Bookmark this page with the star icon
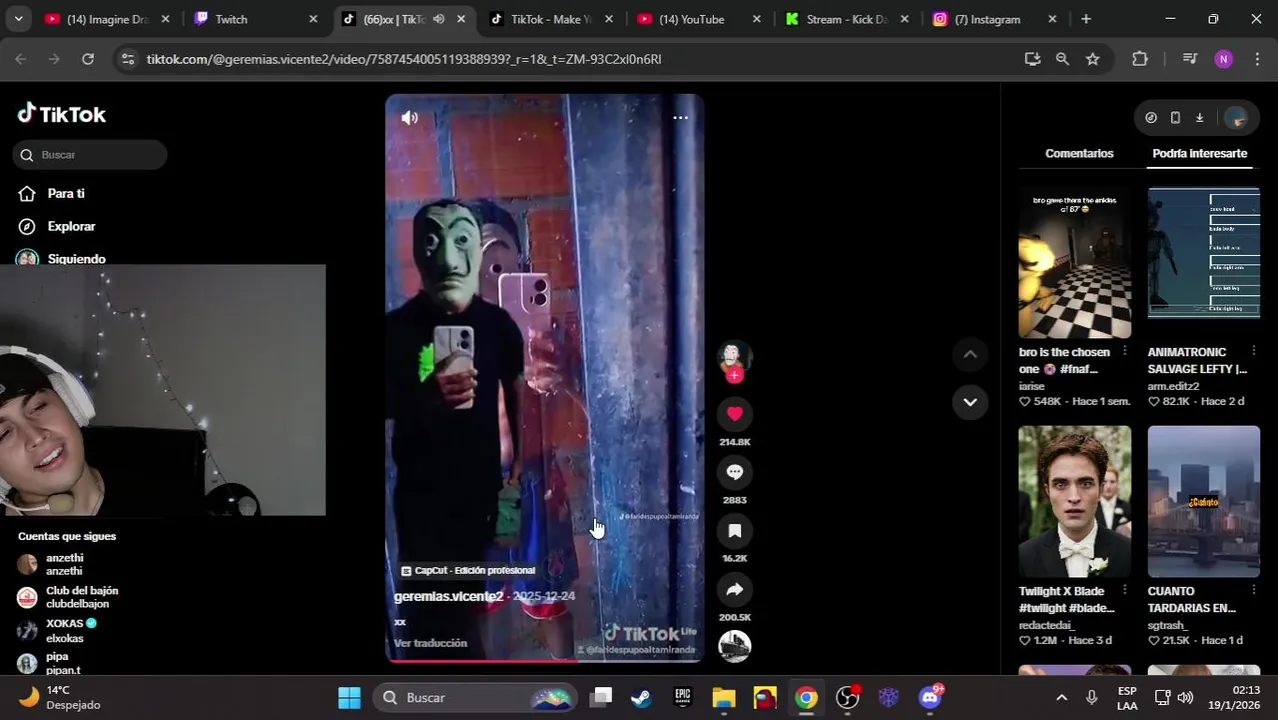The height and width of the screenshot is (720, 1278). click(1093, 59)
